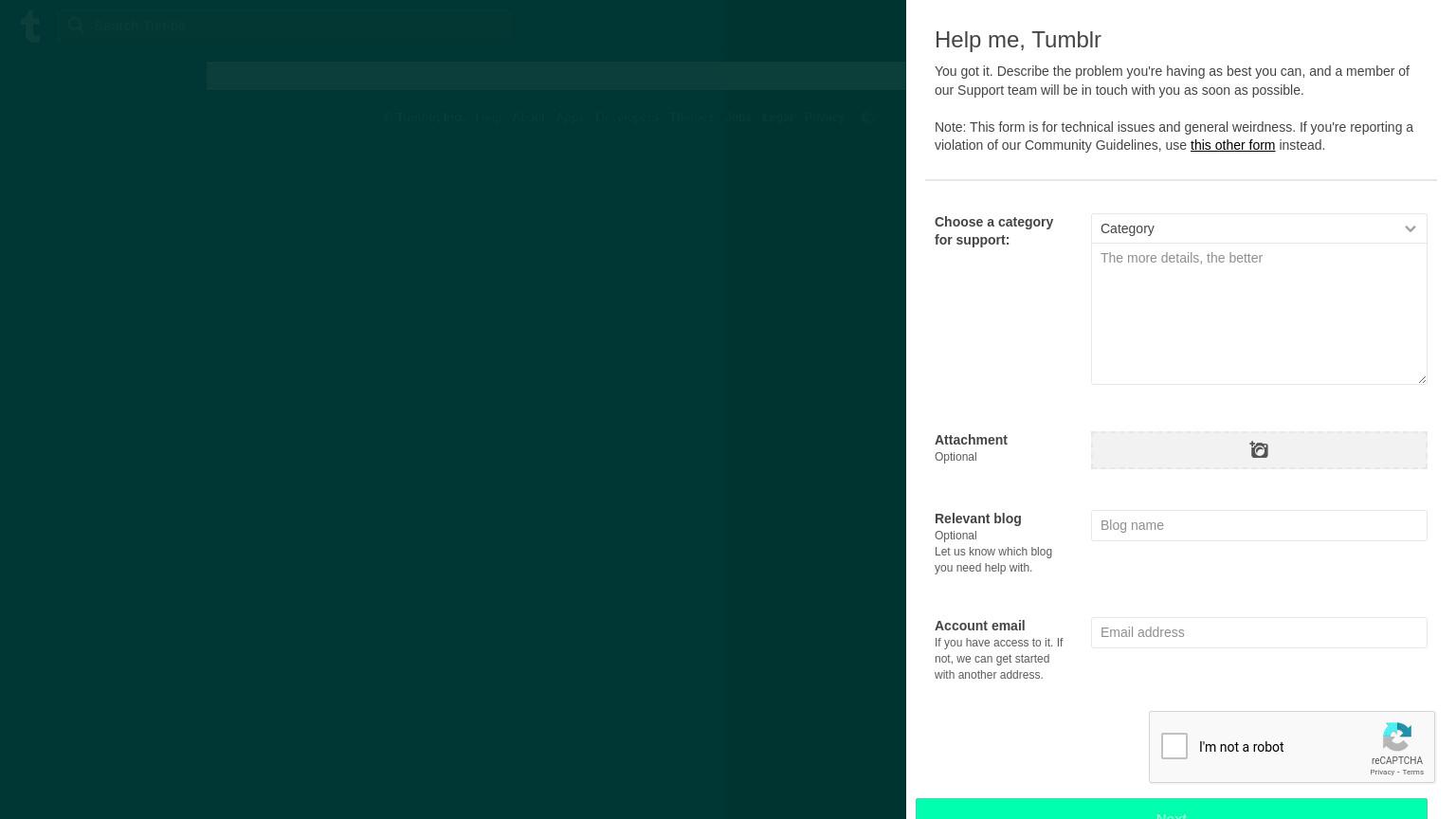Click the 'Account email' label
Screen dimensions: 1456x819
(979, 626)
